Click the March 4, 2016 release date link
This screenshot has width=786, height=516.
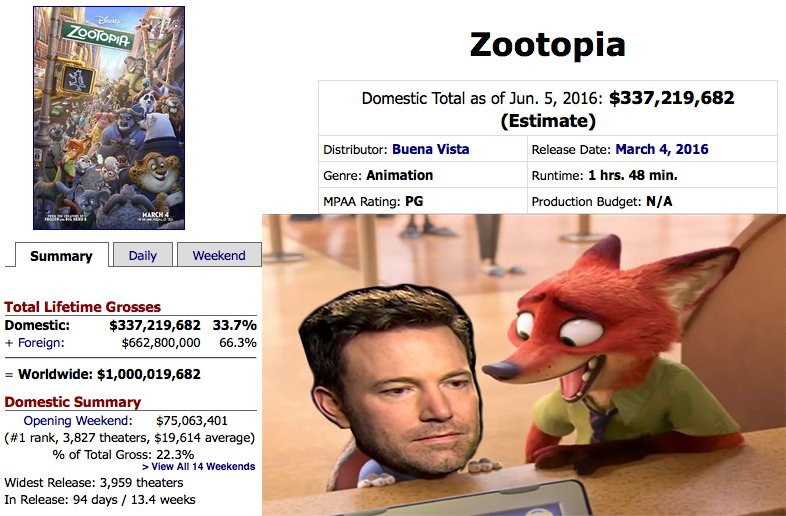point(662,149)
